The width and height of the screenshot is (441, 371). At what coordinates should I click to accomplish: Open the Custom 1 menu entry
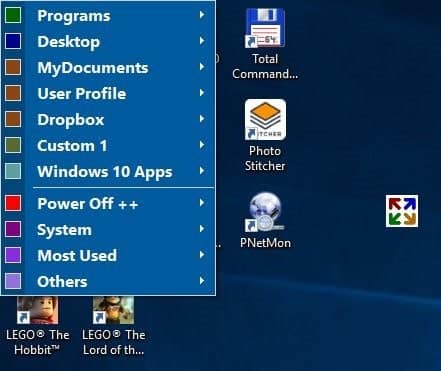(108, 145)
